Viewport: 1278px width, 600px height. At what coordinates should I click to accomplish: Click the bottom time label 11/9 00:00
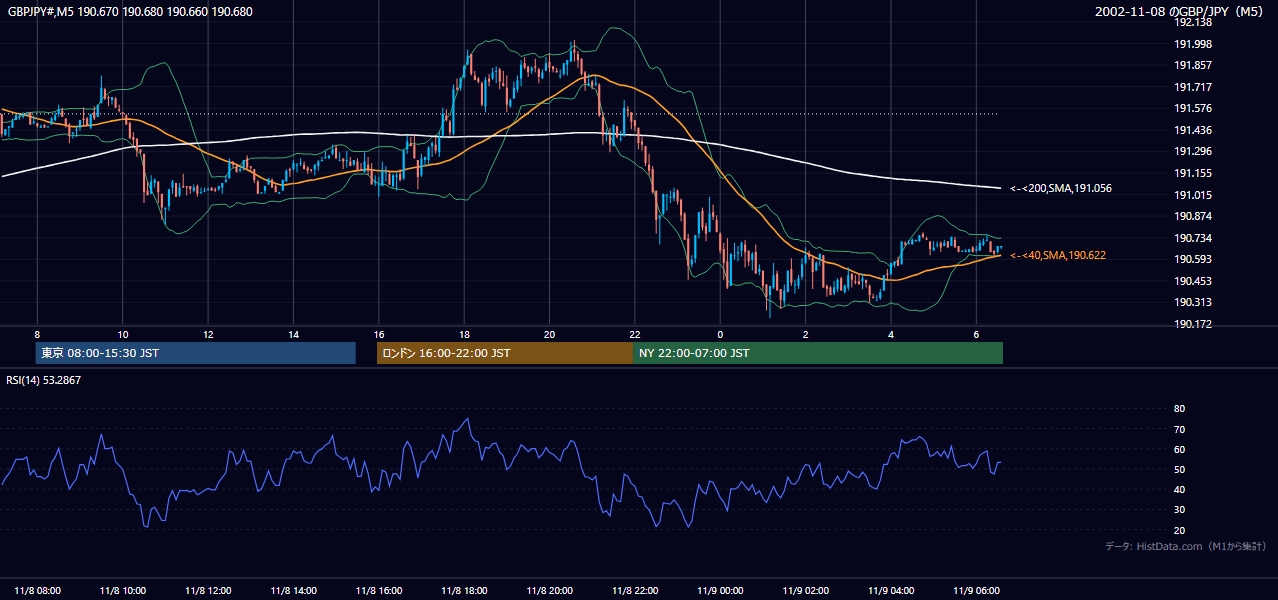pos(720,590)
